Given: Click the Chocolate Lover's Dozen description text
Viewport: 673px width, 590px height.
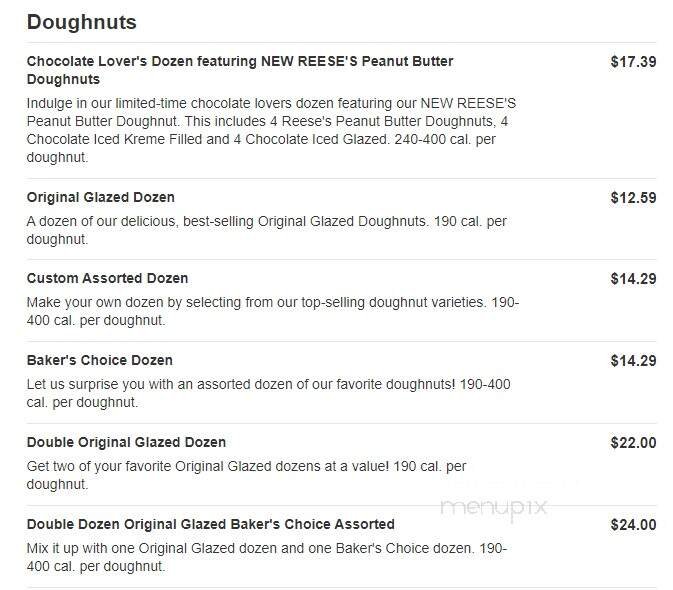Looking at the screenshot, I should point(271,130).
